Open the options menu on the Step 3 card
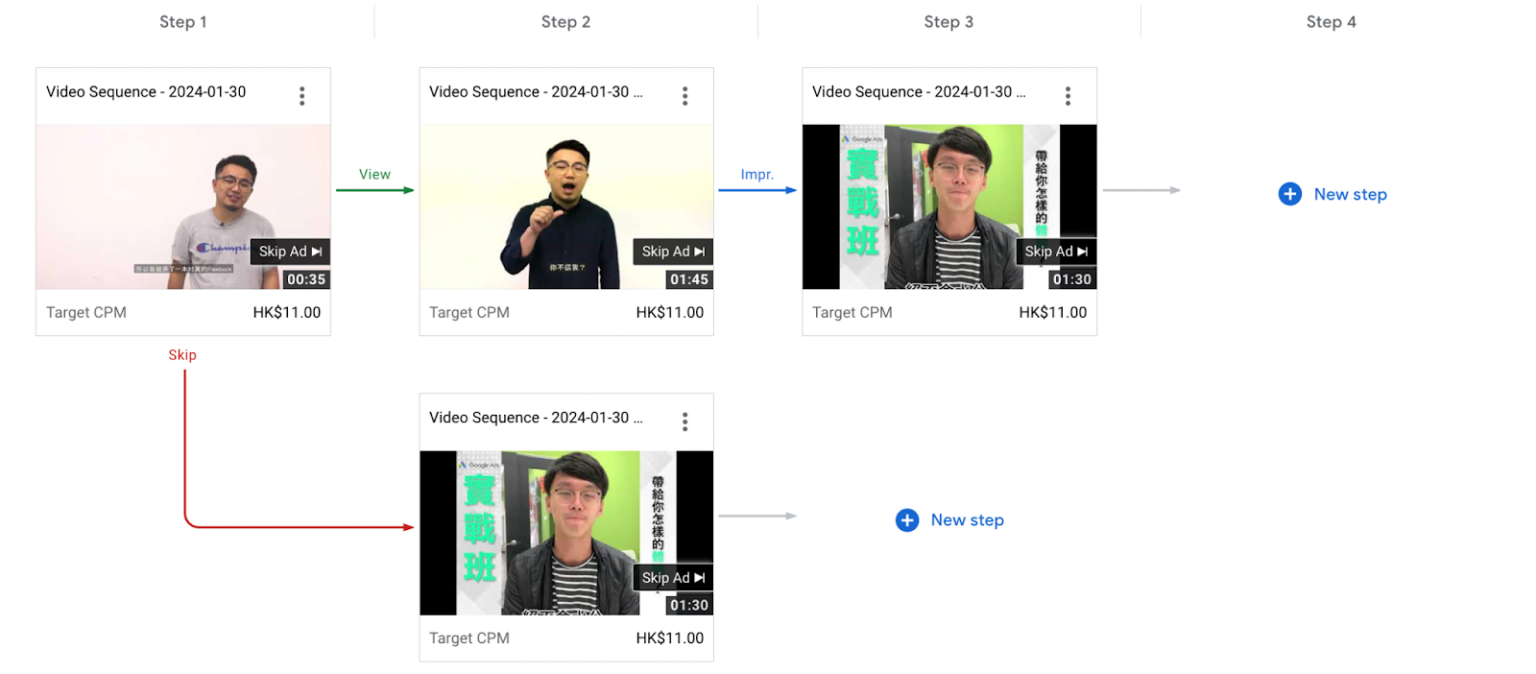This screenshot has width=1536, height=674. (1068, 95)
